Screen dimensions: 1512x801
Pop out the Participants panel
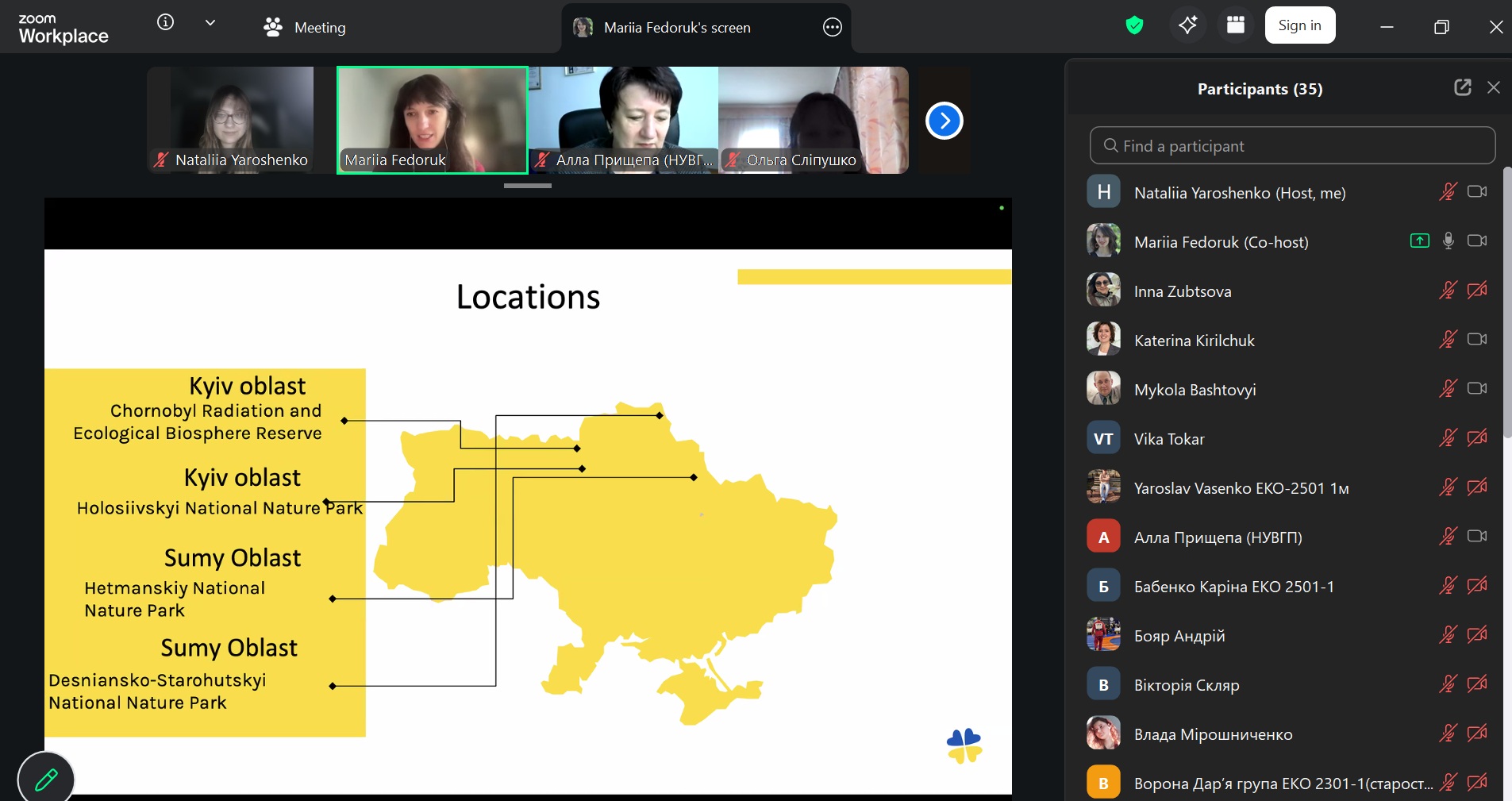tap(1462, 88)
